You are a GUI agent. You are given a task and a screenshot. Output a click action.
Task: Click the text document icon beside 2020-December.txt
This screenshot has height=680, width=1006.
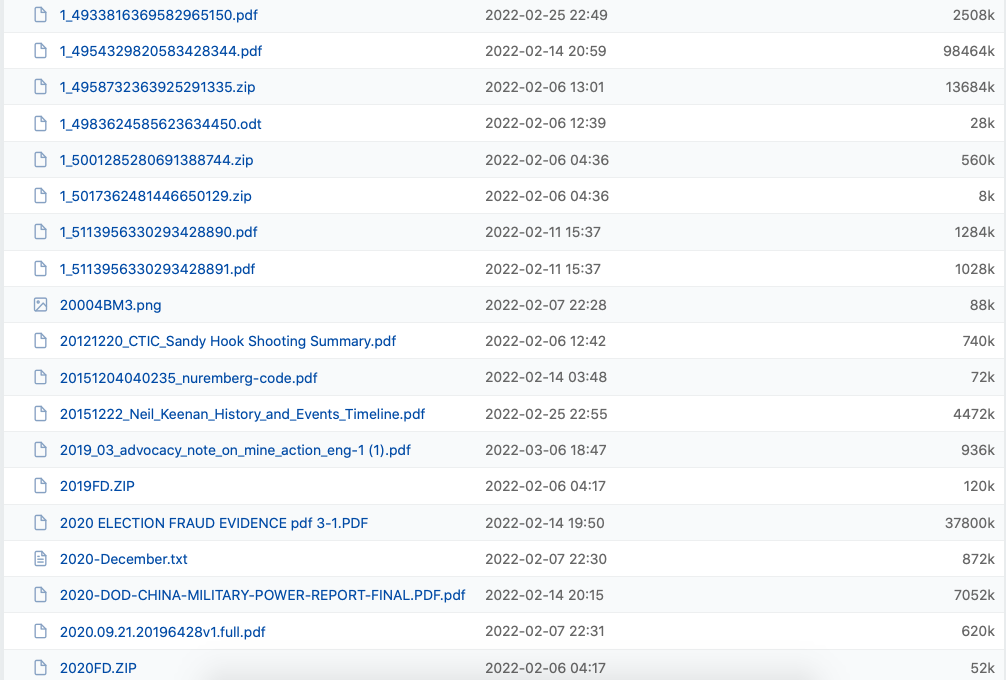(x=40, y=559)
